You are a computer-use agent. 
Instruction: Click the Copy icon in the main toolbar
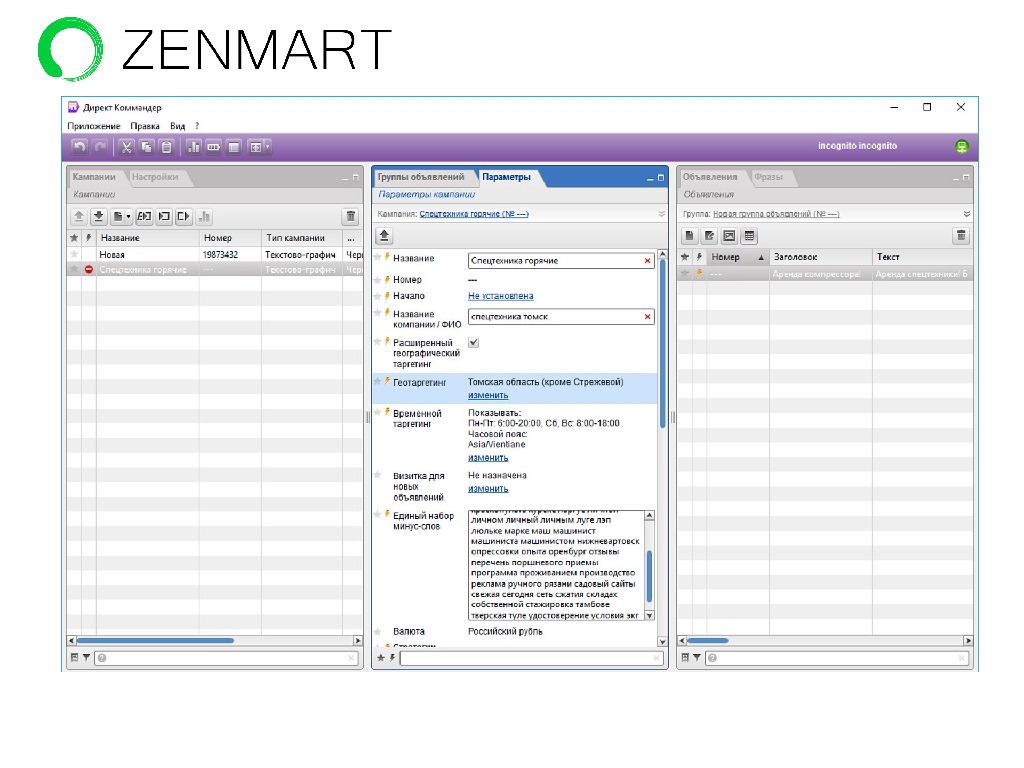147,147
